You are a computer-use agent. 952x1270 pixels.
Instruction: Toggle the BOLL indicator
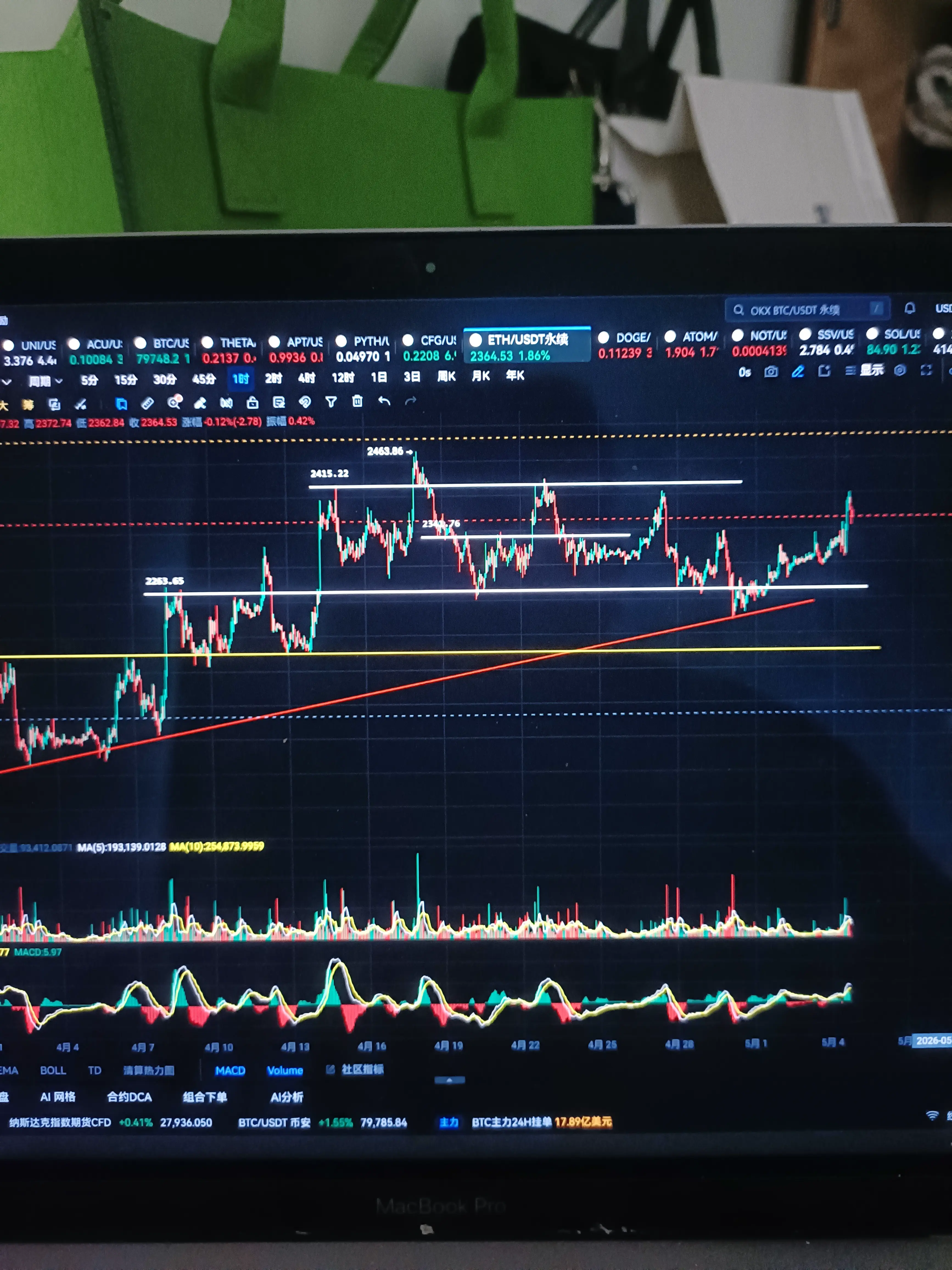click(53, 1070)
